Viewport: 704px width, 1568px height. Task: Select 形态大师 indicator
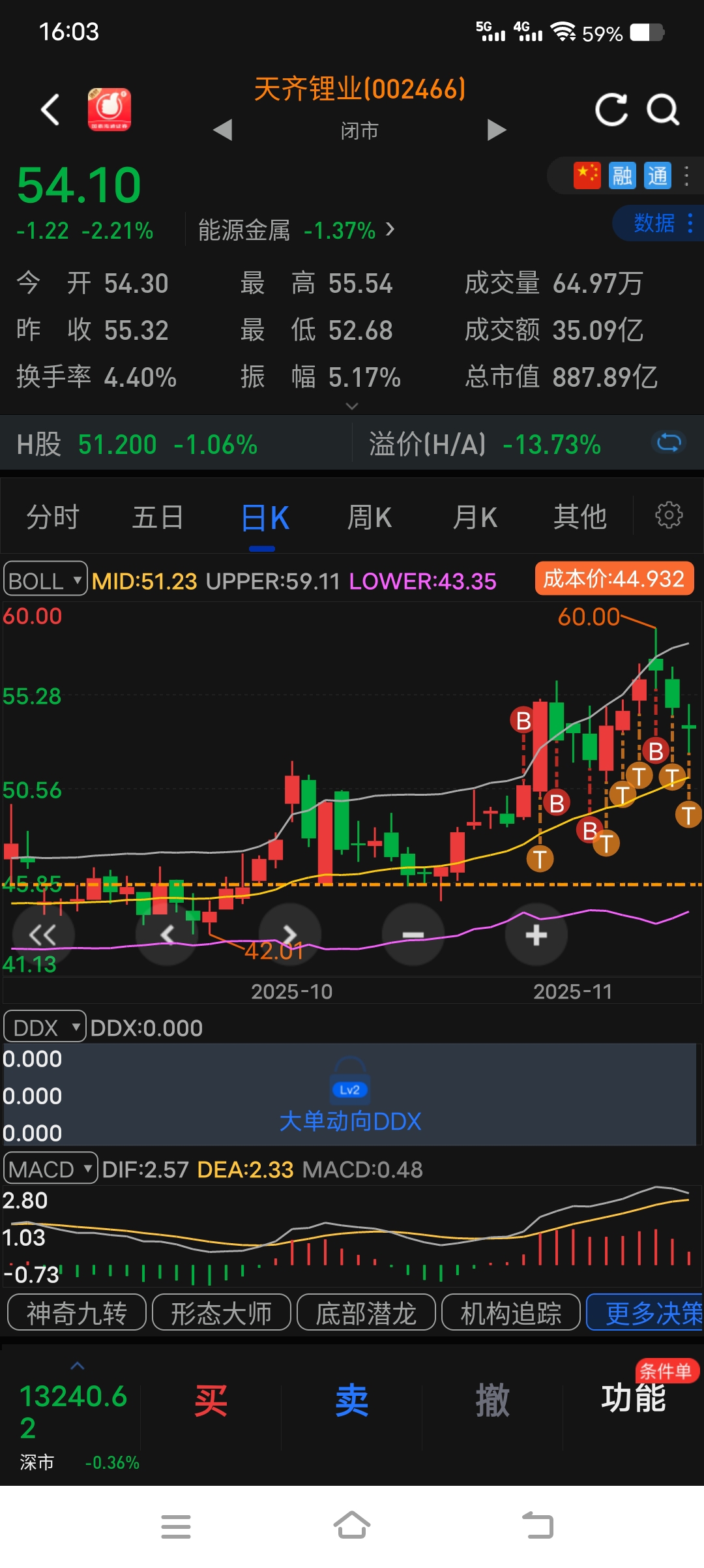222,1314
